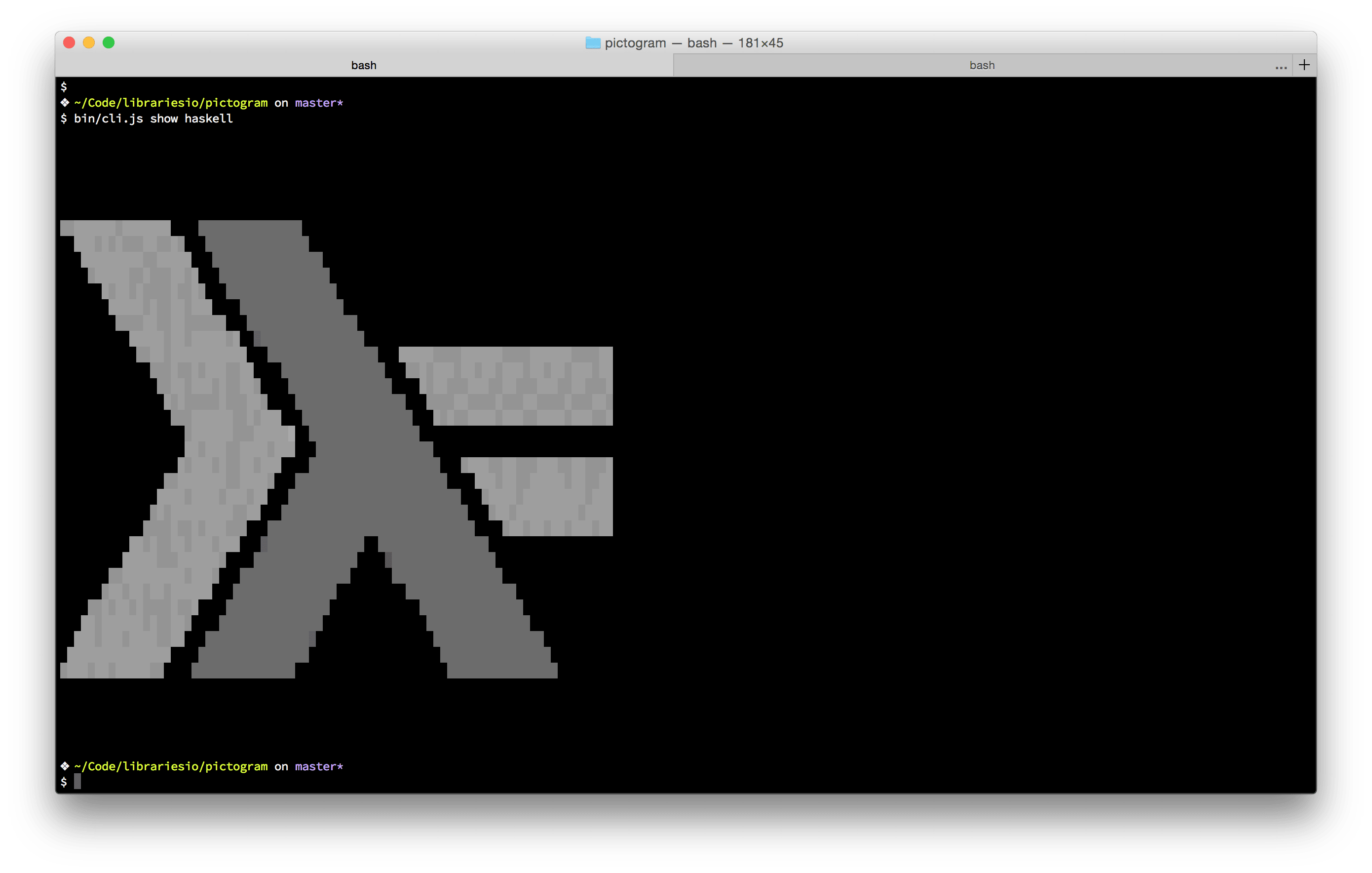Switch to the first bash tab
Viewport: 1372px width, 873px height.
(364, 65)
